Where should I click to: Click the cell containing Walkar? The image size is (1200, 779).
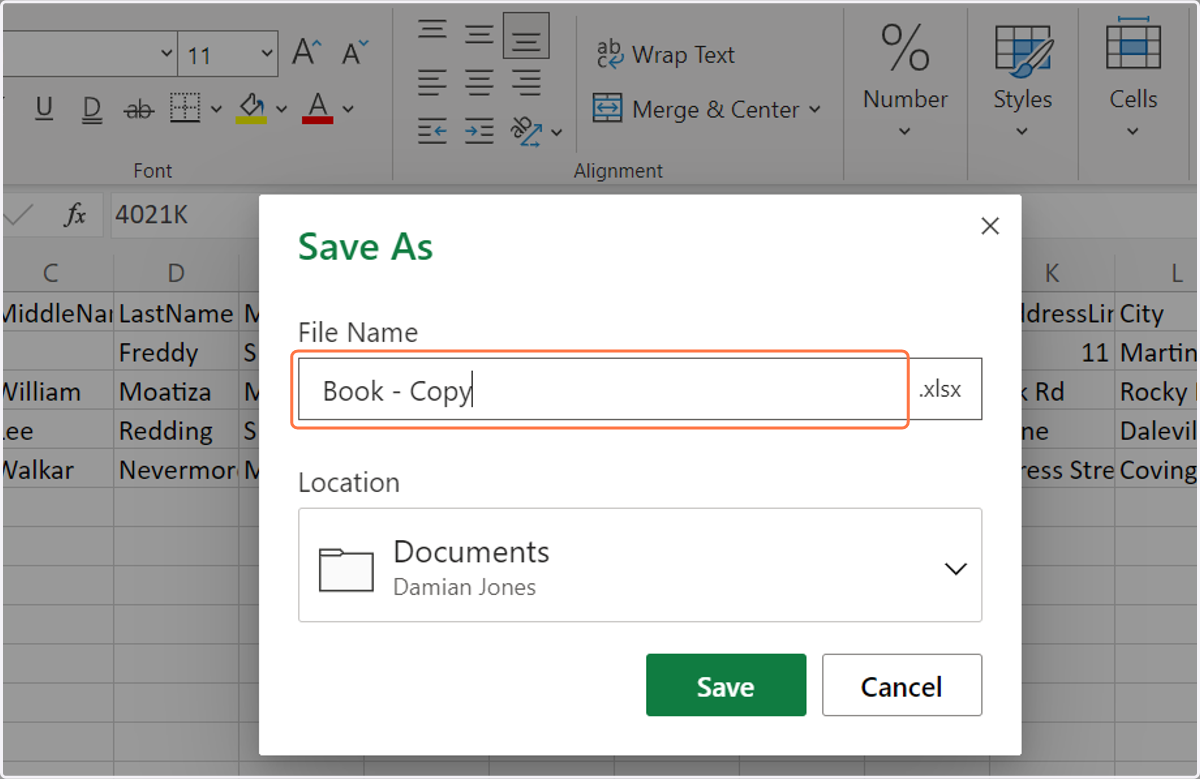57,470
